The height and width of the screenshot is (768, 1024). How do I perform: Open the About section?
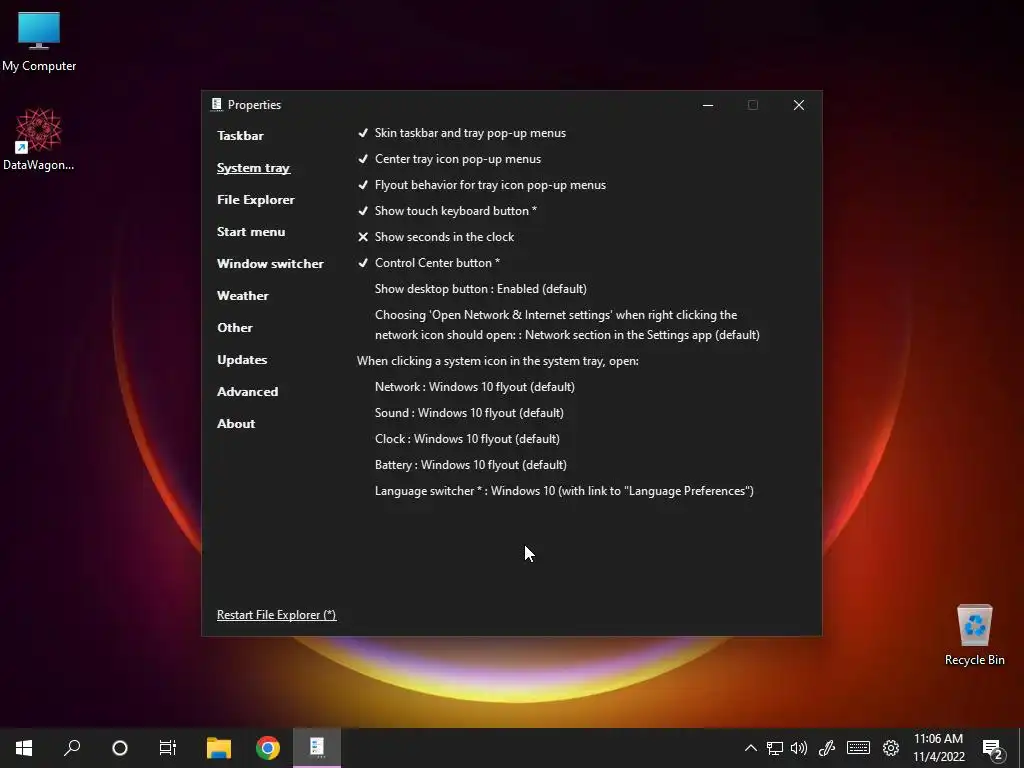(236, 424)
